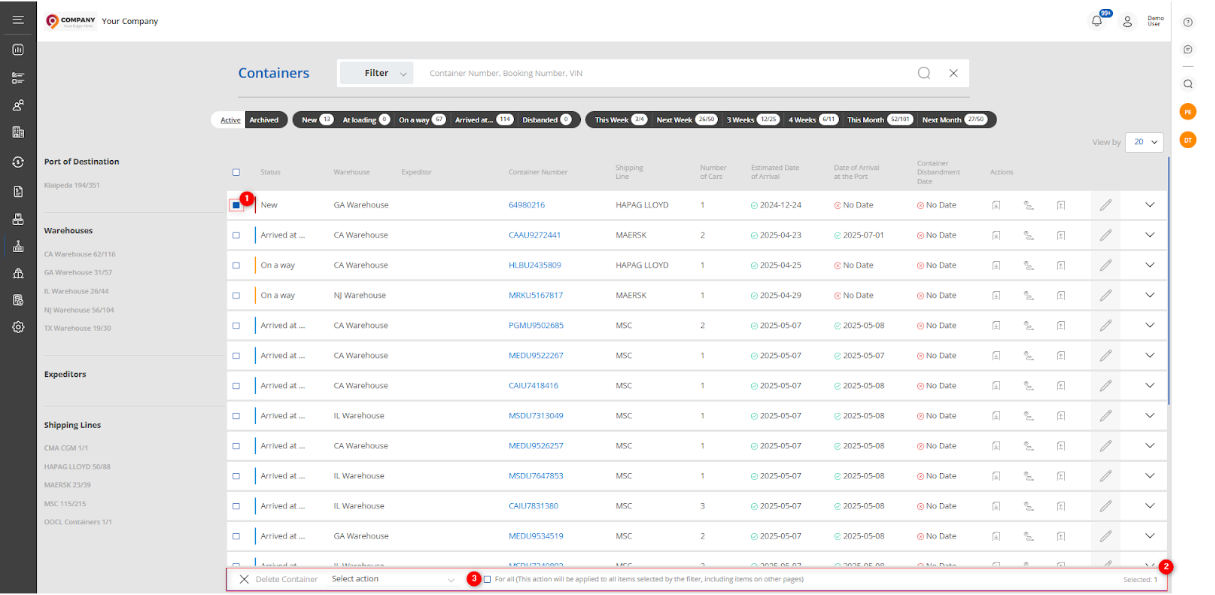Click the Delete Container X icon
The width and height of the screenshot is (1215, 595).
[244, 579]
